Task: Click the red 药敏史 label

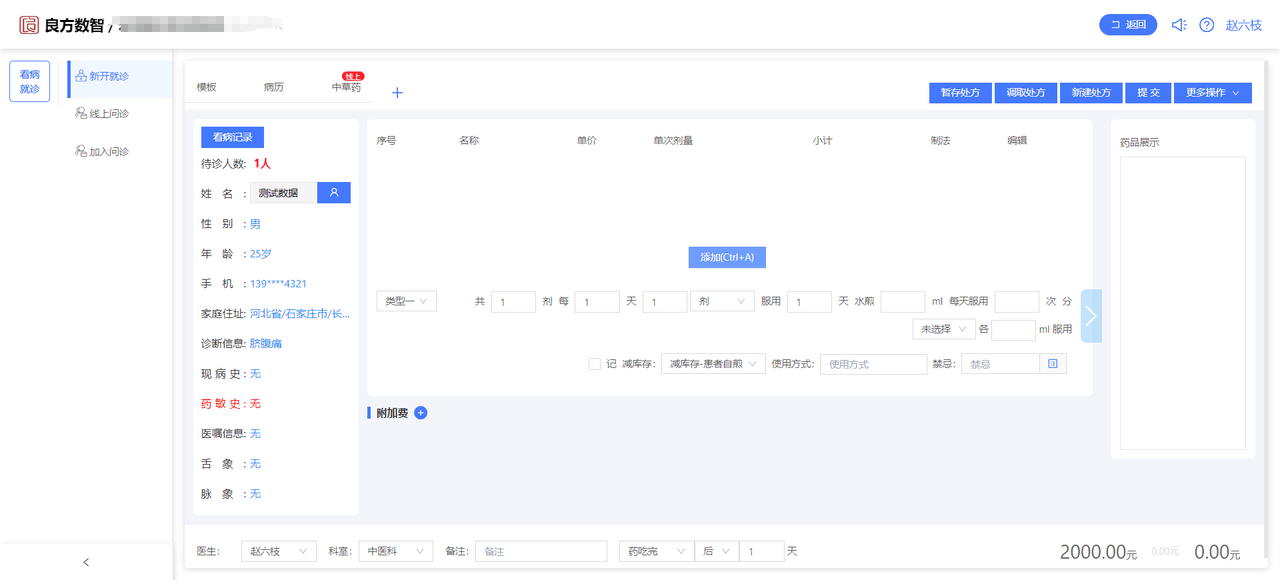Action: click(221, 403)
